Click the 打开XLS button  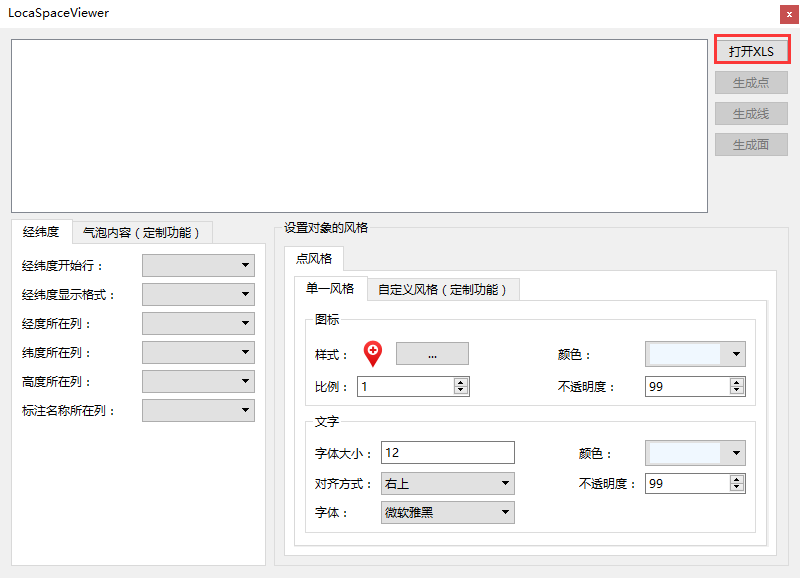coord(751,51)
